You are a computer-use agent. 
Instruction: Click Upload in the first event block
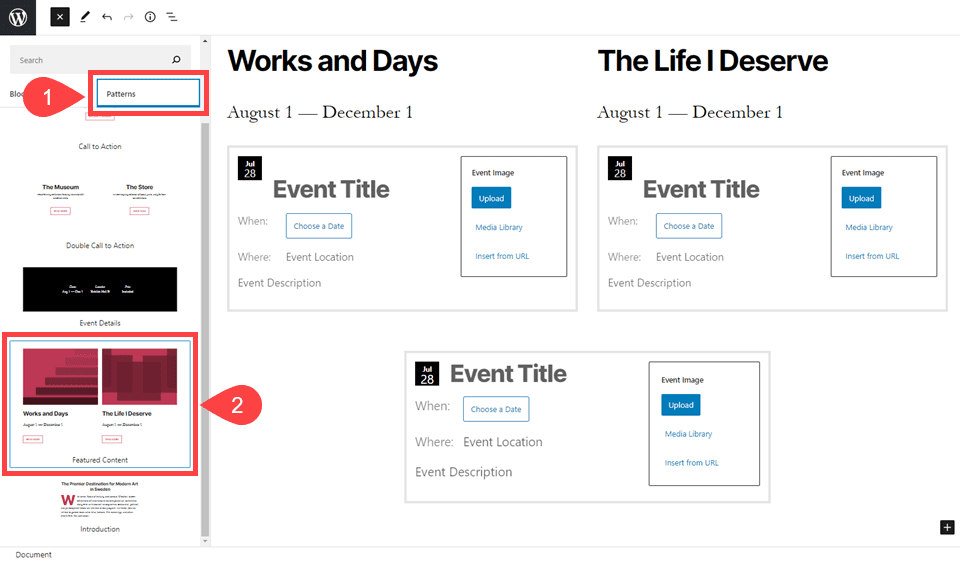click(x=491, y=198)
